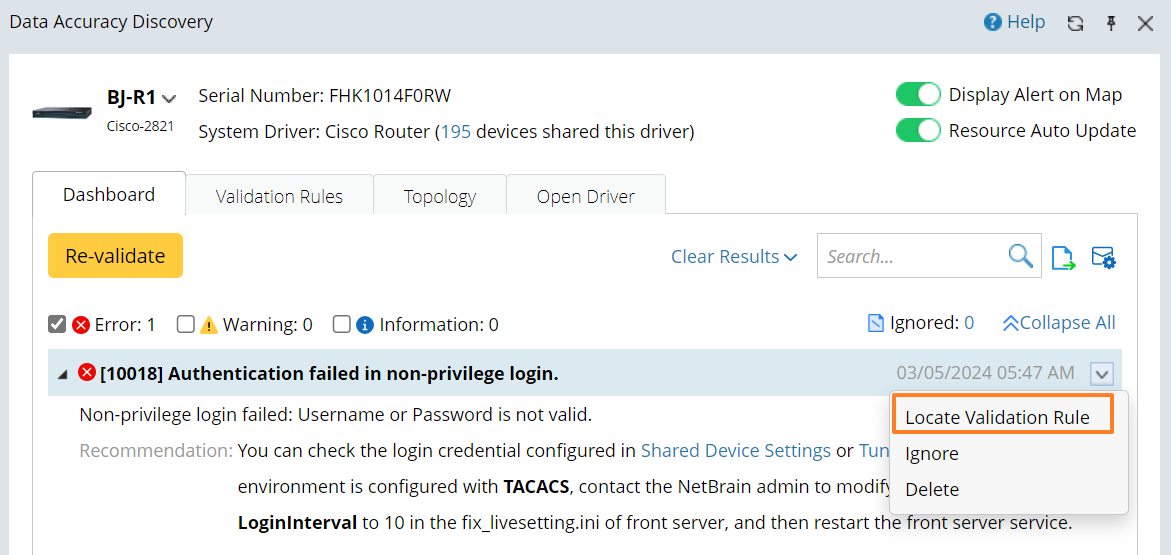Uncheck the Error filter checkbox
The width and height of the screenshot is (1171, 555).
tap(57, 324)
